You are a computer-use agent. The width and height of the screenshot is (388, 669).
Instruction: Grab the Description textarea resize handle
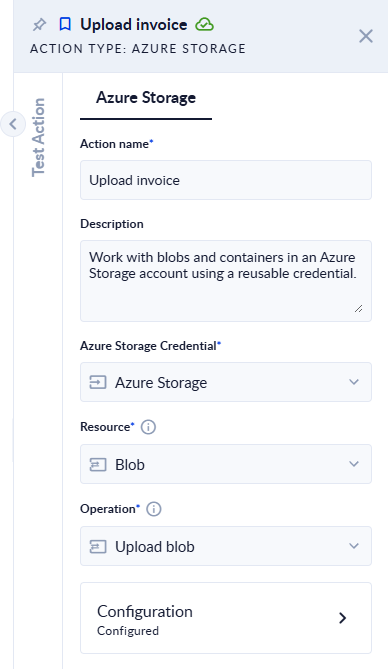[359, 308]
